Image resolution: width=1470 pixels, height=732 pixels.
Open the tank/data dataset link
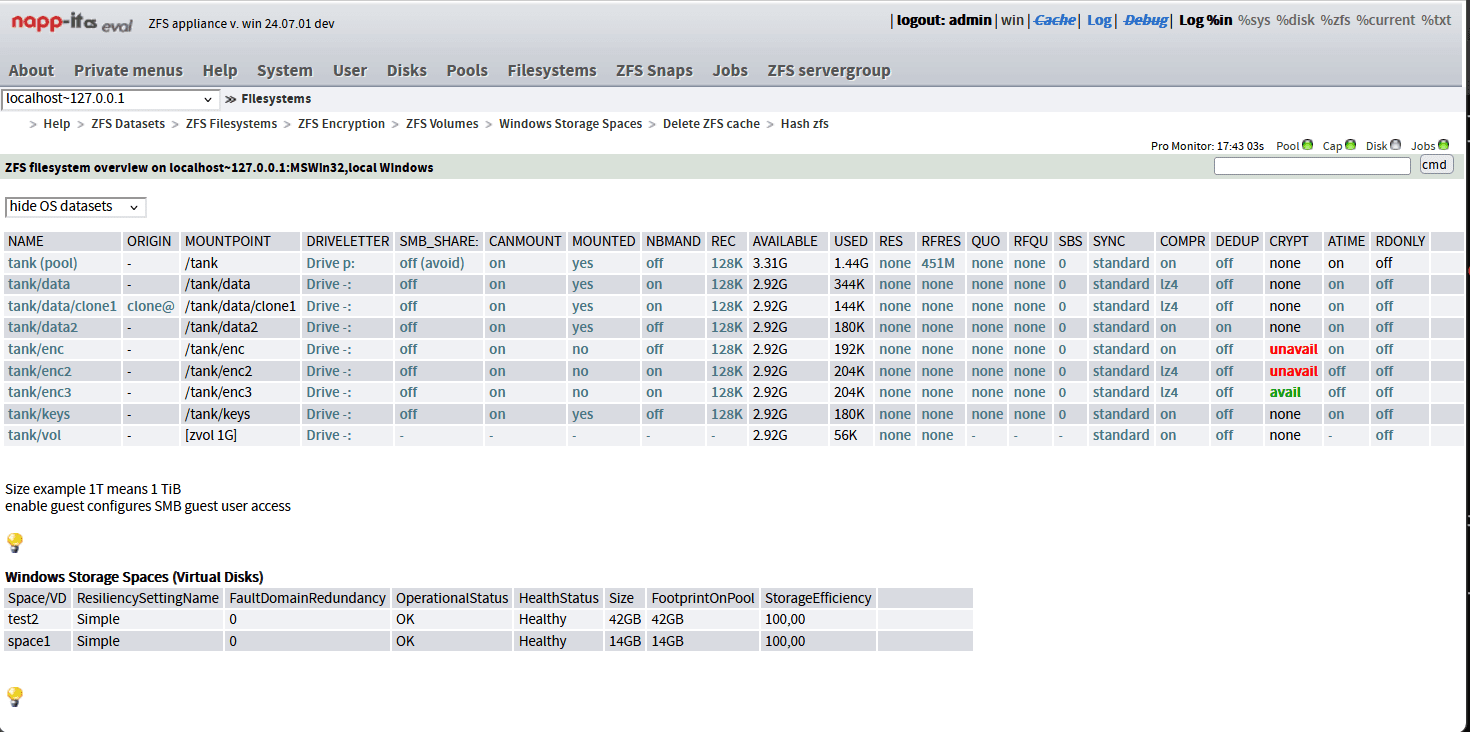39,284
